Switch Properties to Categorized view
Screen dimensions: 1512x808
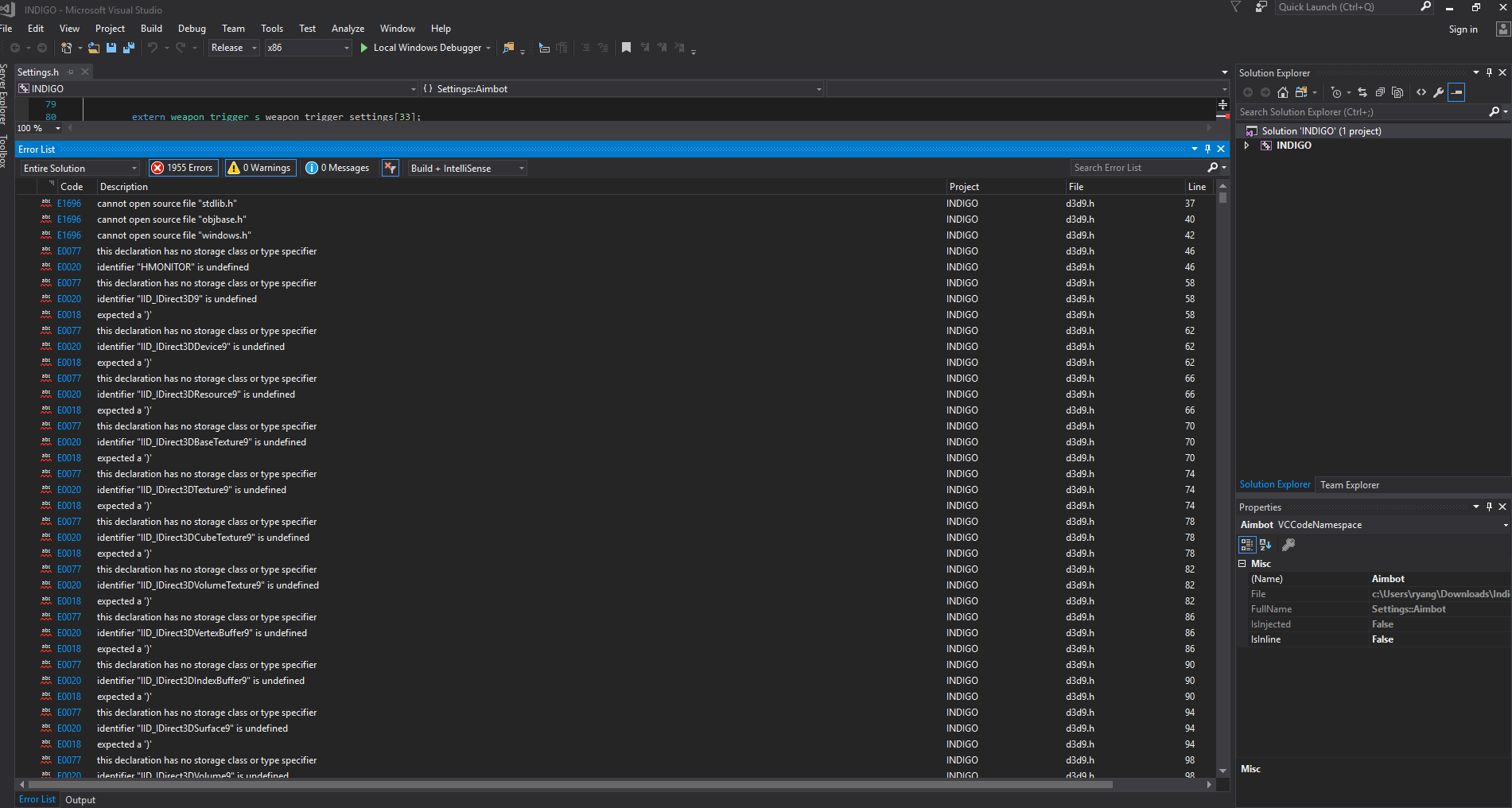[1247, 545]
